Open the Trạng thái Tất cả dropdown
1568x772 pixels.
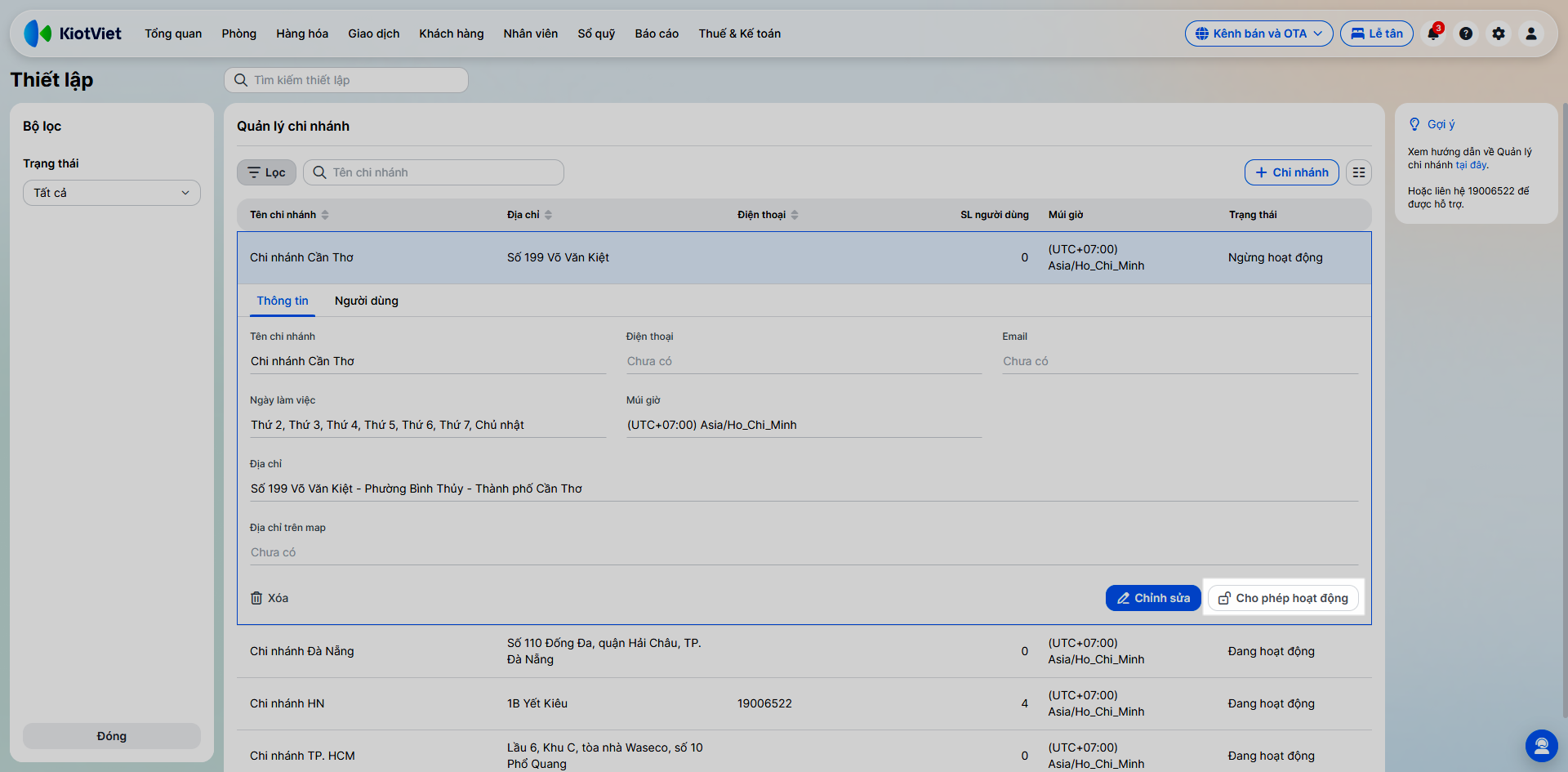[x=112, y=193]
